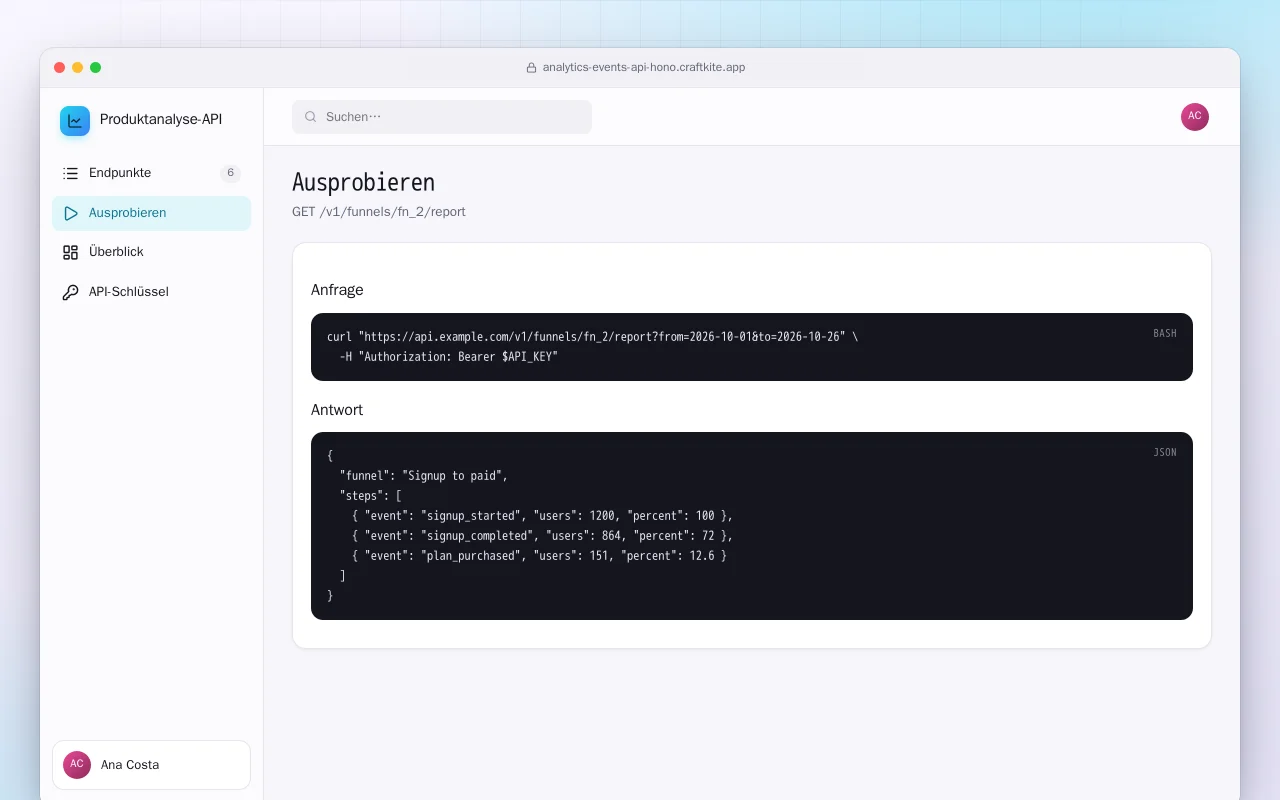Click the curl command URL line
Image resolution: width=1280 pixels, height=800 pixels.
pyautogui.click(x=592, y=337)
